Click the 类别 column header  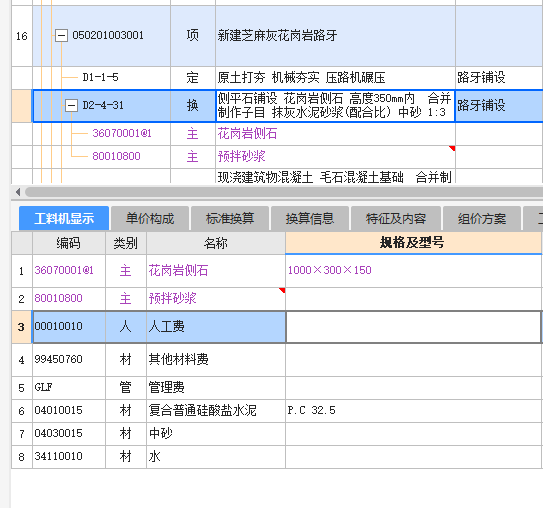pyautogui.click(x=126, y=243)
